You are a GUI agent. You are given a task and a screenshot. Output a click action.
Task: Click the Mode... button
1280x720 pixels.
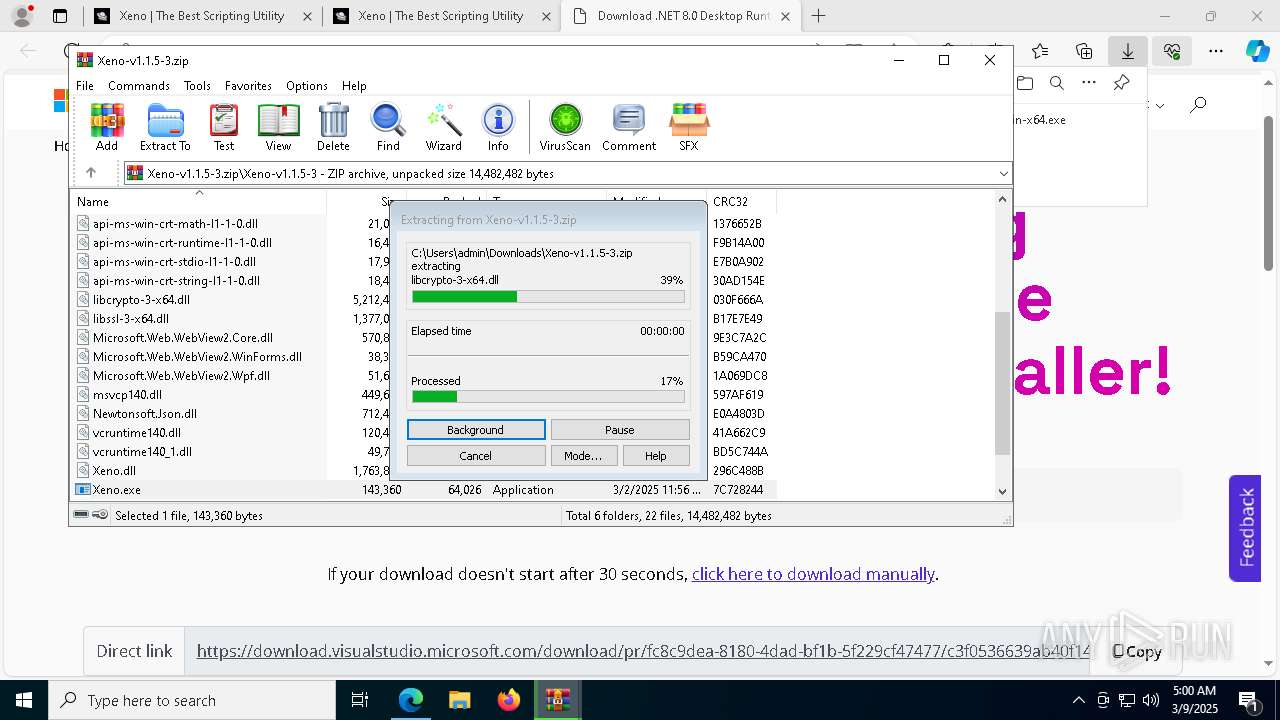tap(583, 456)
